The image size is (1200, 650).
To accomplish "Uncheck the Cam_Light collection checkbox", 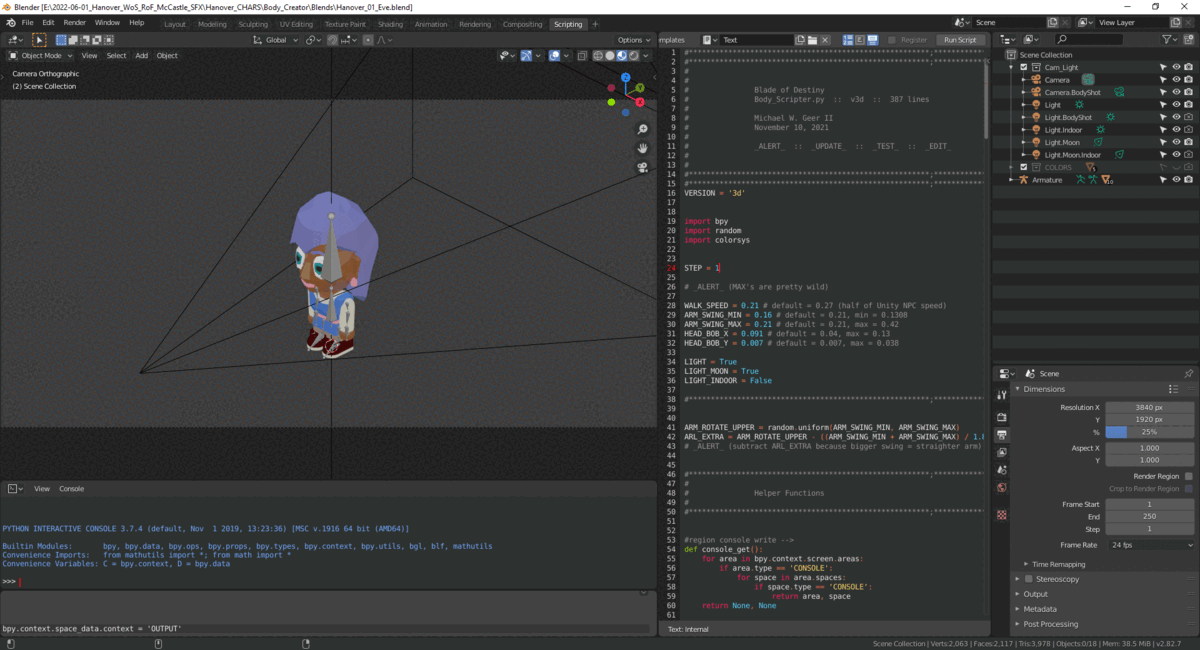I will click(x=1023, y=67).
